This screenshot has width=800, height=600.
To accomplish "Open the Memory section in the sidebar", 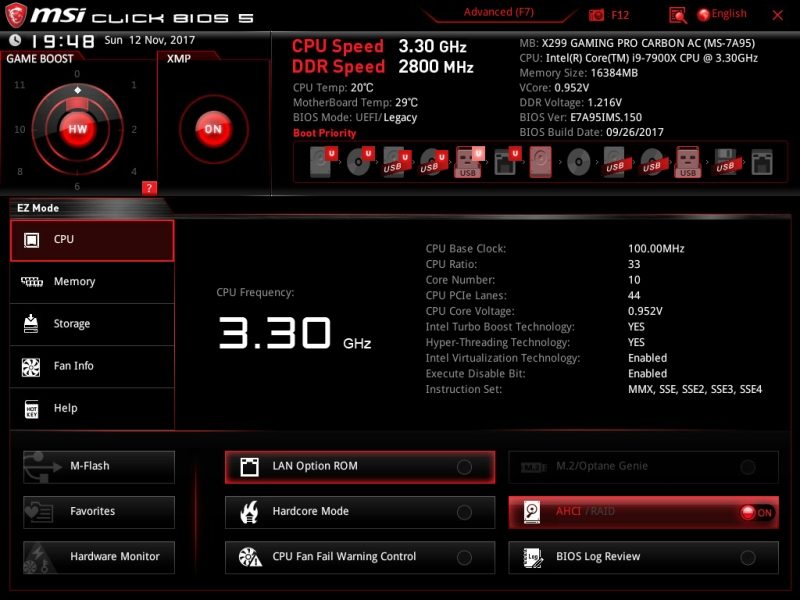I will click(92, 282).
